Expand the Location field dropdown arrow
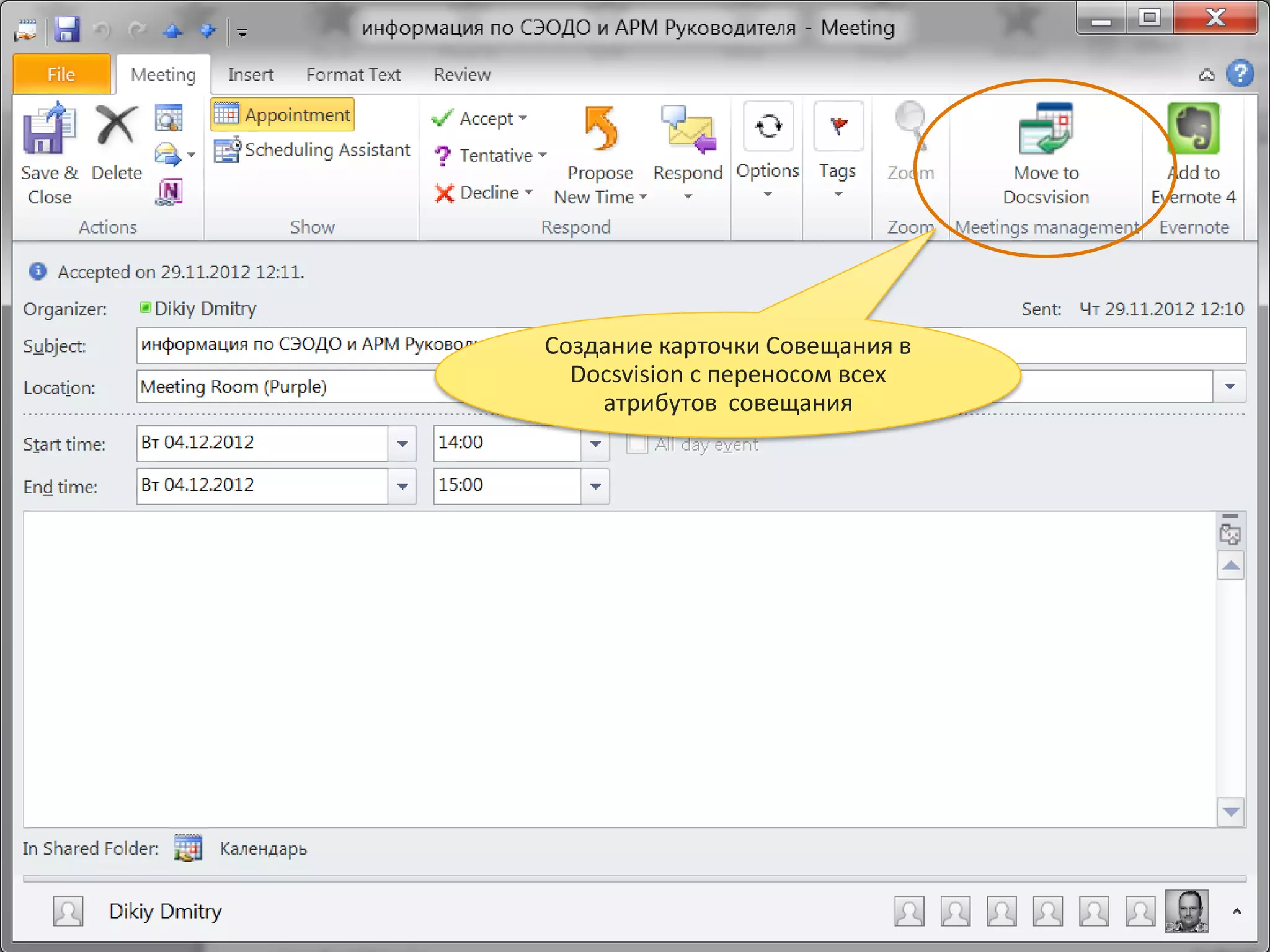 coord(1230,387)
